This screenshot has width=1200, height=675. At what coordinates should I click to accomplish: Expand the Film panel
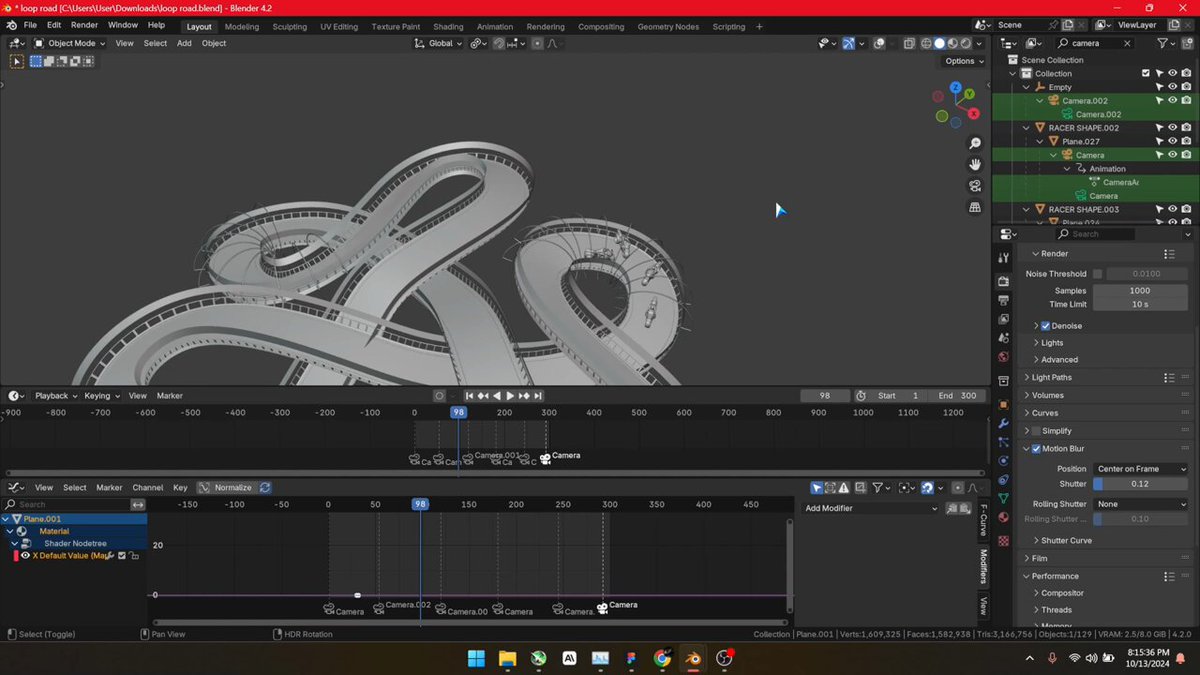(x=1039, y=558)
